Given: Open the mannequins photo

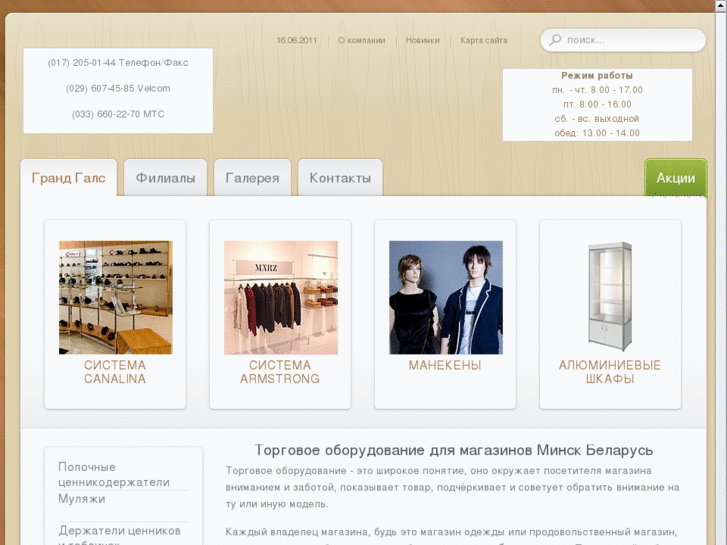Looking at the screenshot, I should coord(446,297).
